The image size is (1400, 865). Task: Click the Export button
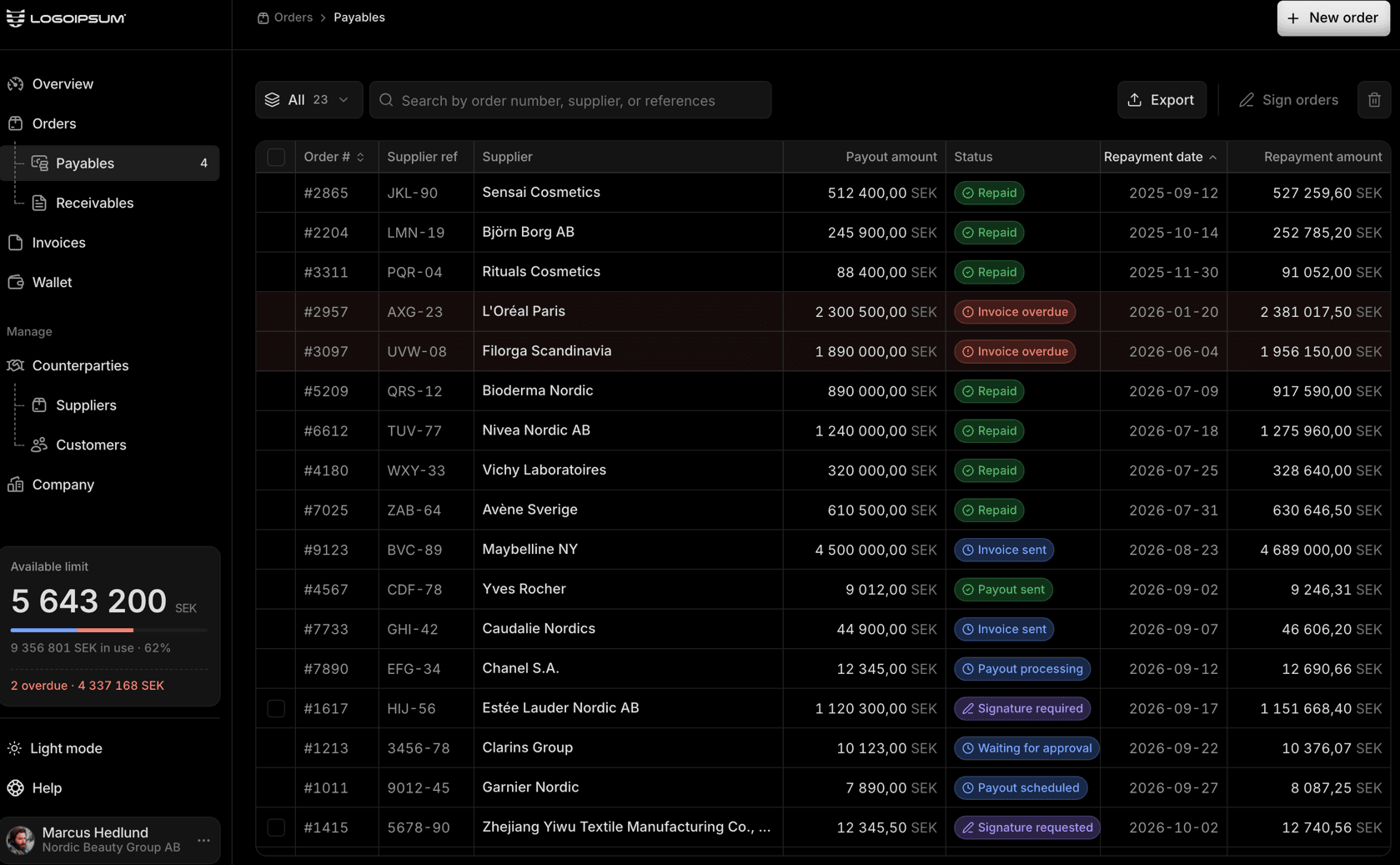1162,100
